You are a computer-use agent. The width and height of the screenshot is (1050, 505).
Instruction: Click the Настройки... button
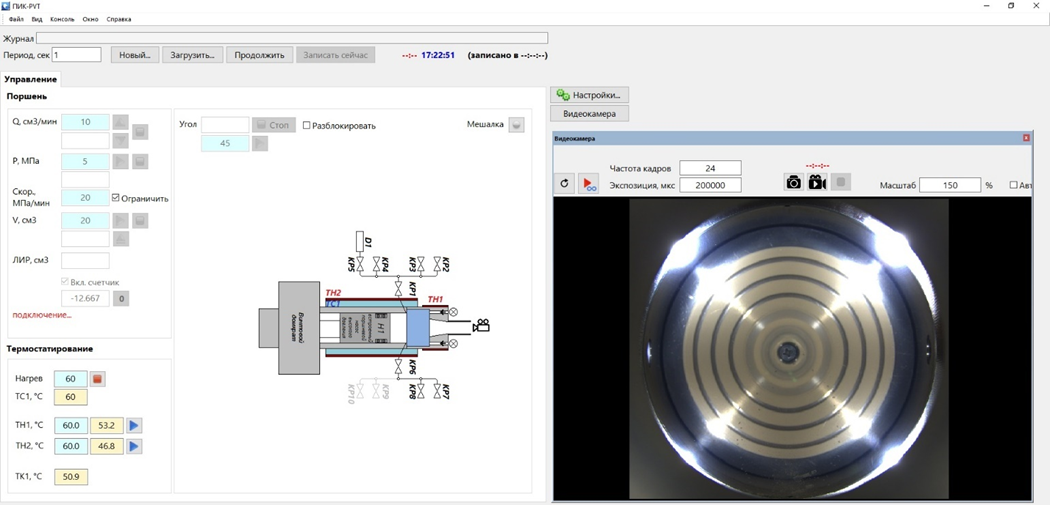(590, 95)
